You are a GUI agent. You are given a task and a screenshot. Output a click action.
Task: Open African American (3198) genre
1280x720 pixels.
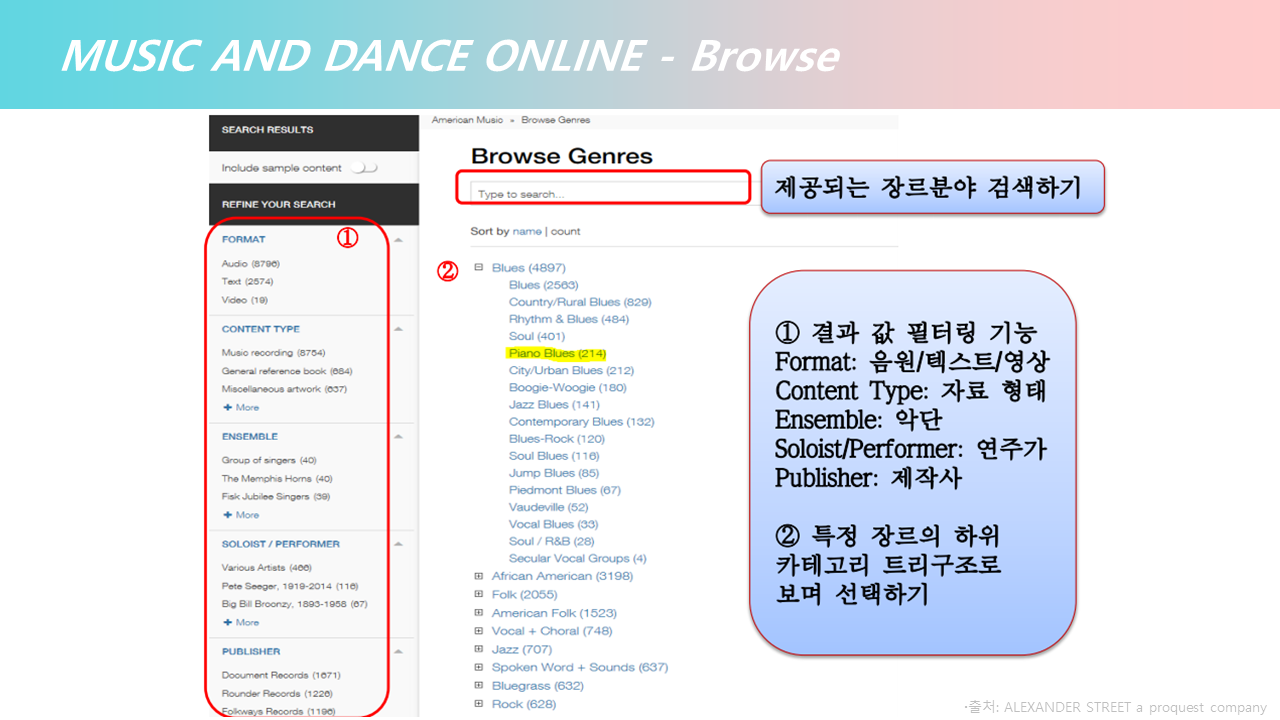[562, 576]
